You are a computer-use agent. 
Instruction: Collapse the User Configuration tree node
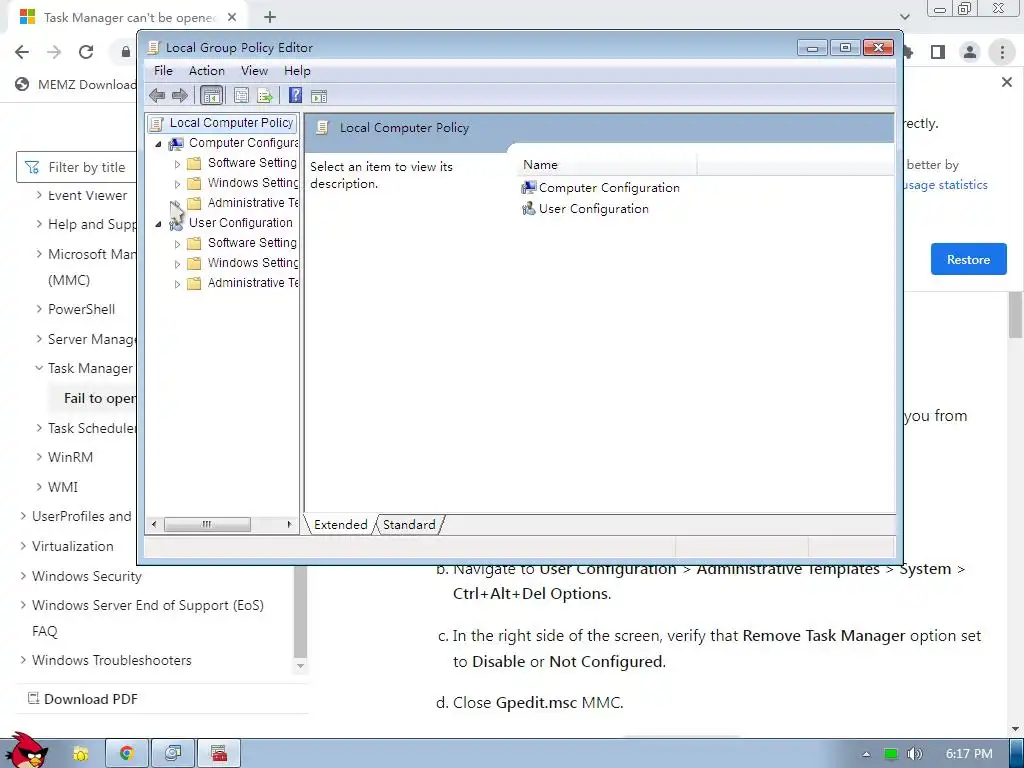(x=158, y=224)
